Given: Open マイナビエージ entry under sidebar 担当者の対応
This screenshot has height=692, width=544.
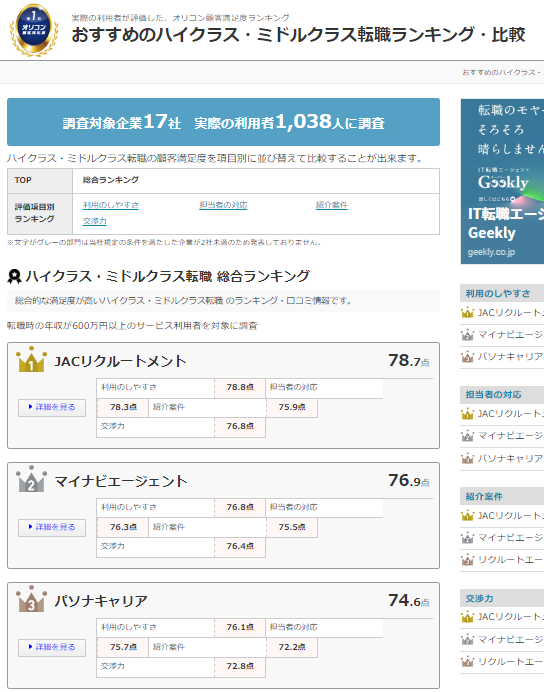Looking at the screenshot, I should click(510, 436).
